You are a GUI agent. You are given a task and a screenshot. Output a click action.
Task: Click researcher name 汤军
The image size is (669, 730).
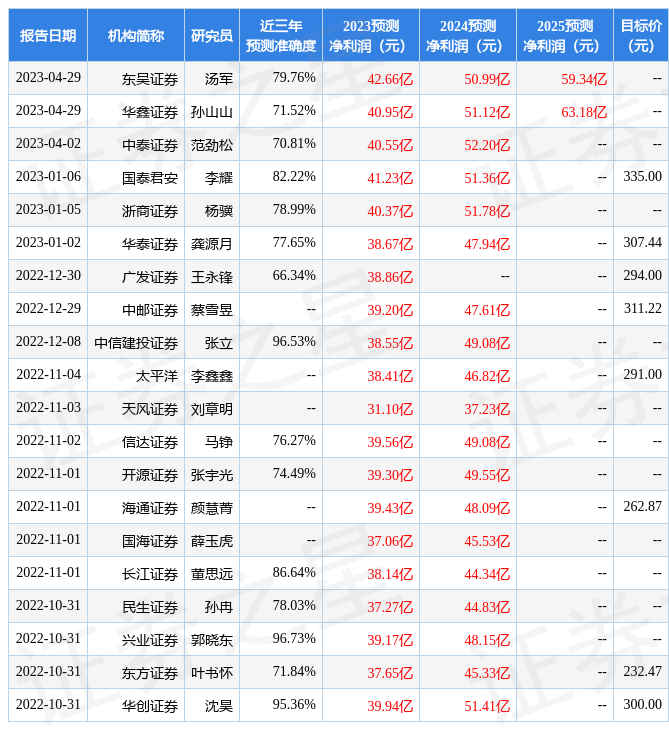[x=219, y=79]
